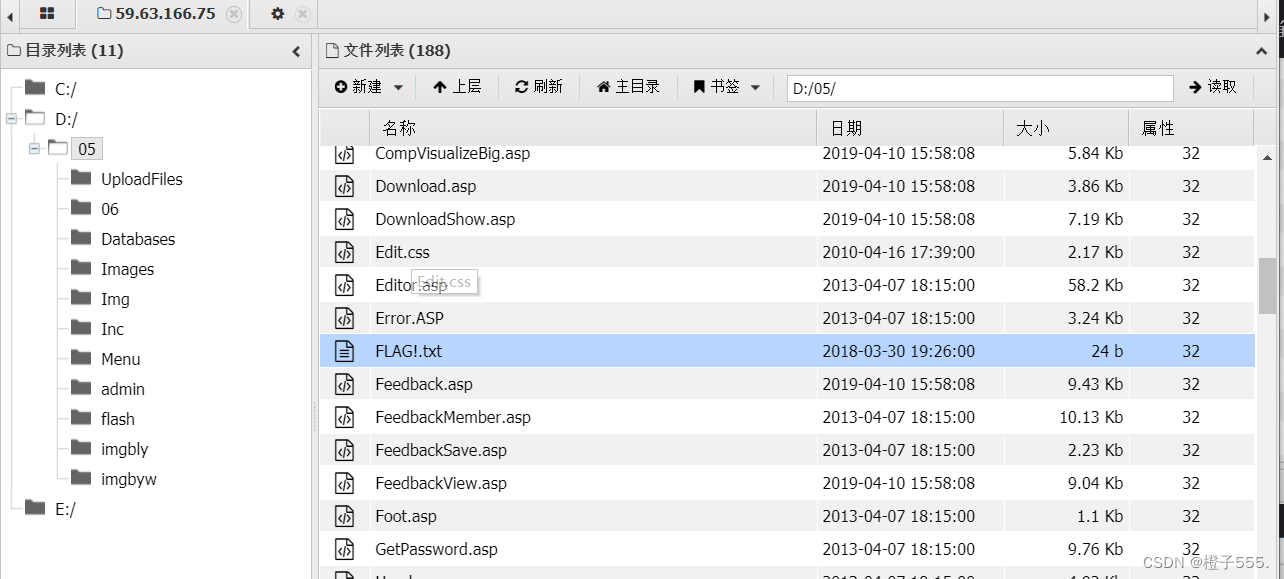Select the Download.asp file name
Viewport: 1284px width, 579px height.
point(425,186)
